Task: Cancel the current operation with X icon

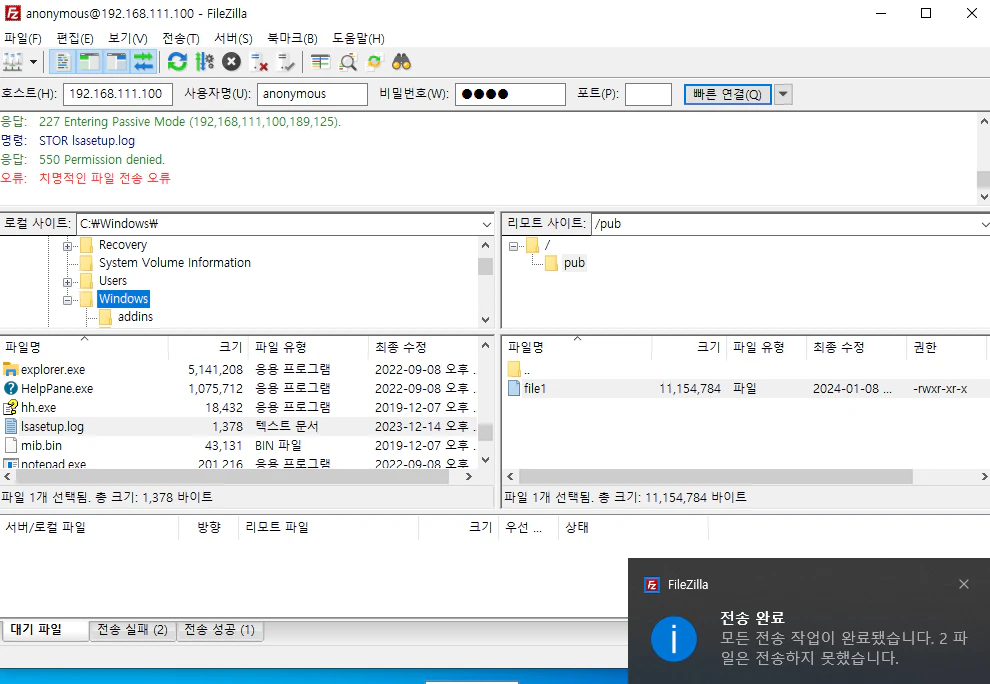Action: click(x=232, y=62)
